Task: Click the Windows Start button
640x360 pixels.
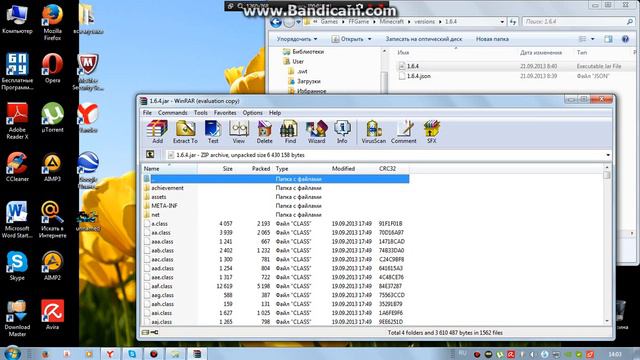Action: point(11,353)
